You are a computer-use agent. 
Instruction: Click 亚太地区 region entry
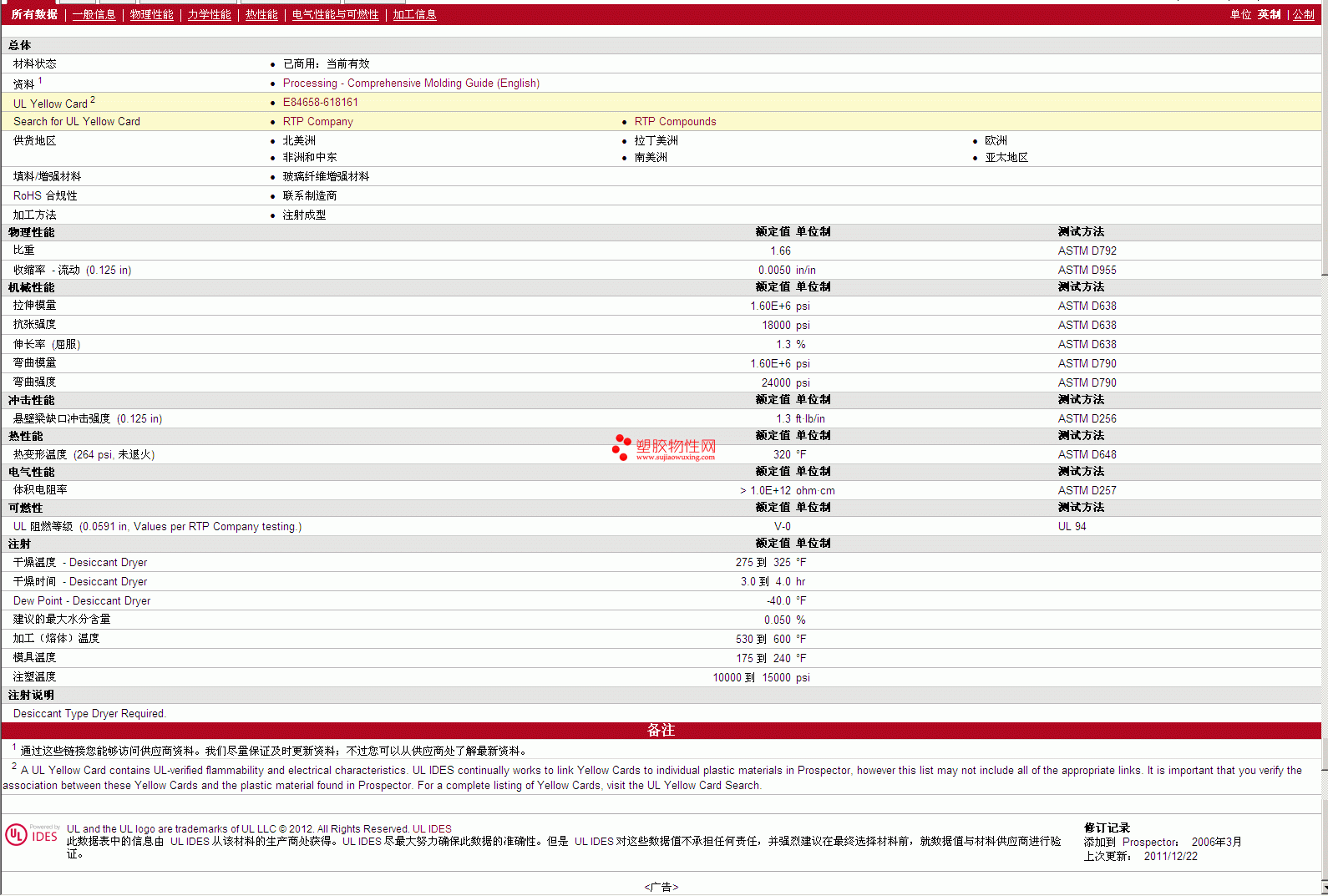coord(1006,157)
